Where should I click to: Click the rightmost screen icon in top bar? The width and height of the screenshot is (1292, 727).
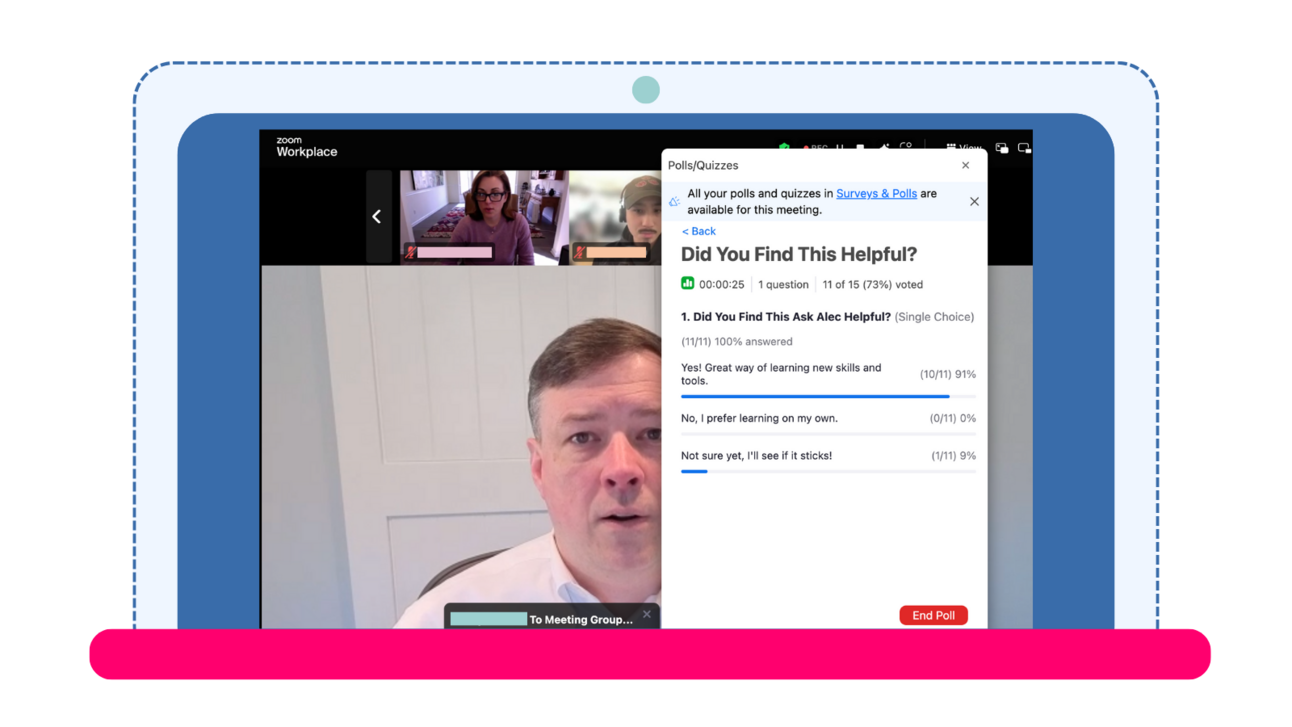[x=1024, y=148]
